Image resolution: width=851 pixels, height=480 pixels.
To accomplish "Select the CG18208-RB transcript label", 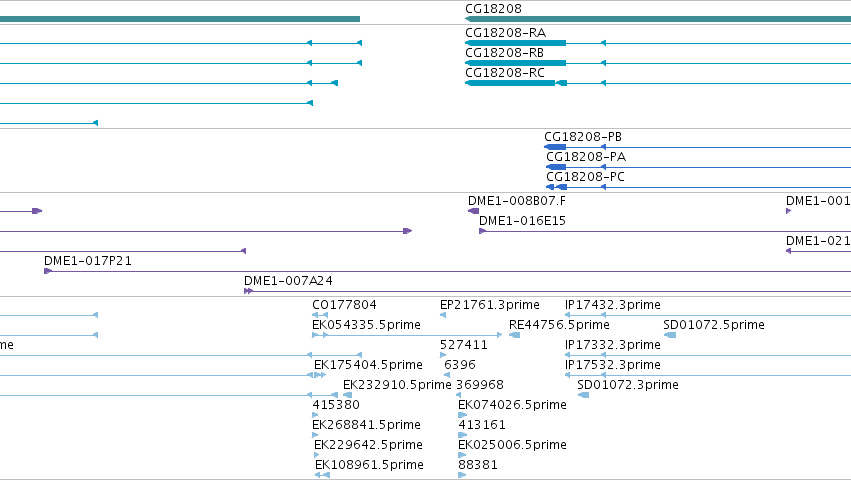I will (504, 53).
